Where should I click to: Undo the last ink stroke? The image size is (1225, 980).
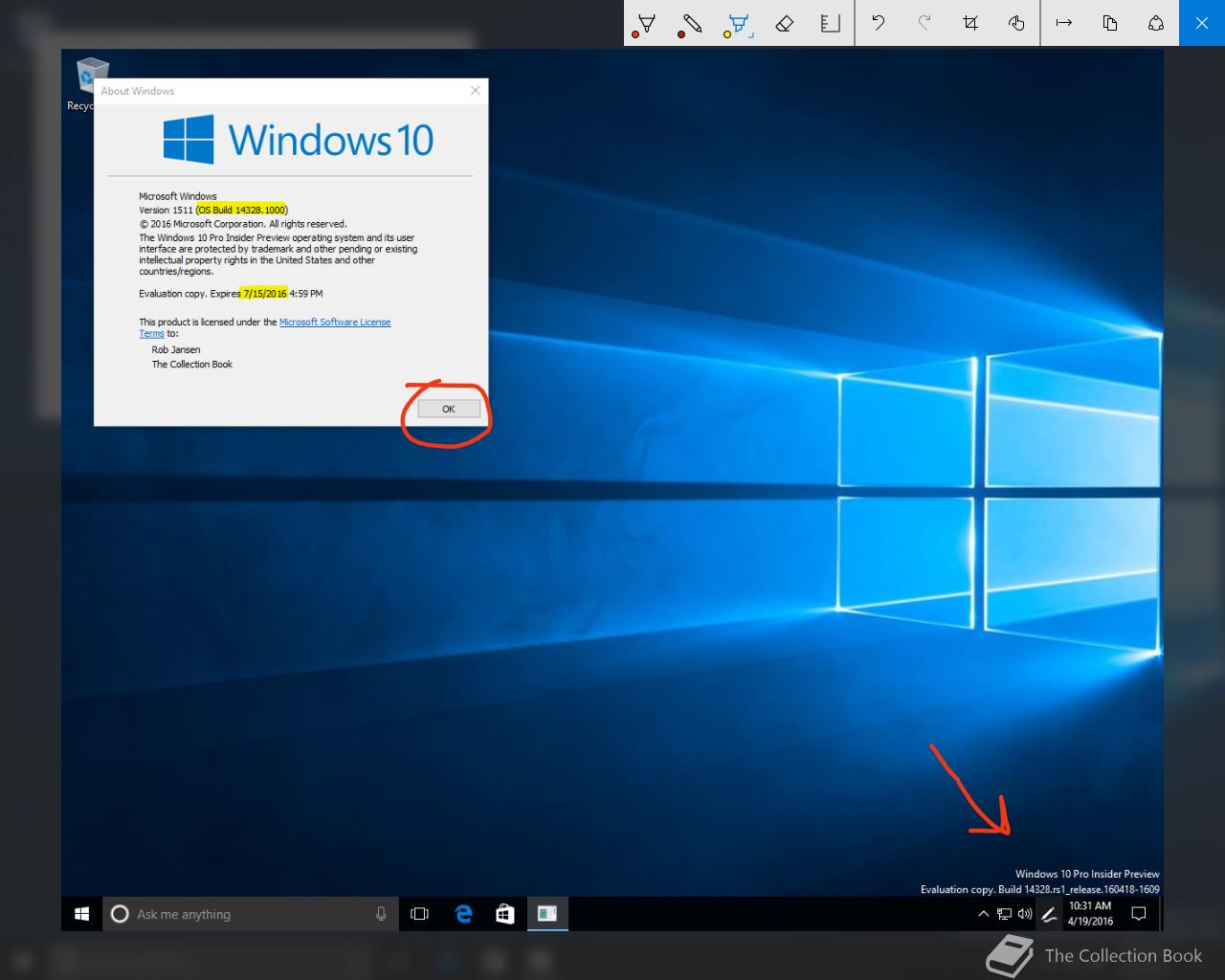point(878,23)
